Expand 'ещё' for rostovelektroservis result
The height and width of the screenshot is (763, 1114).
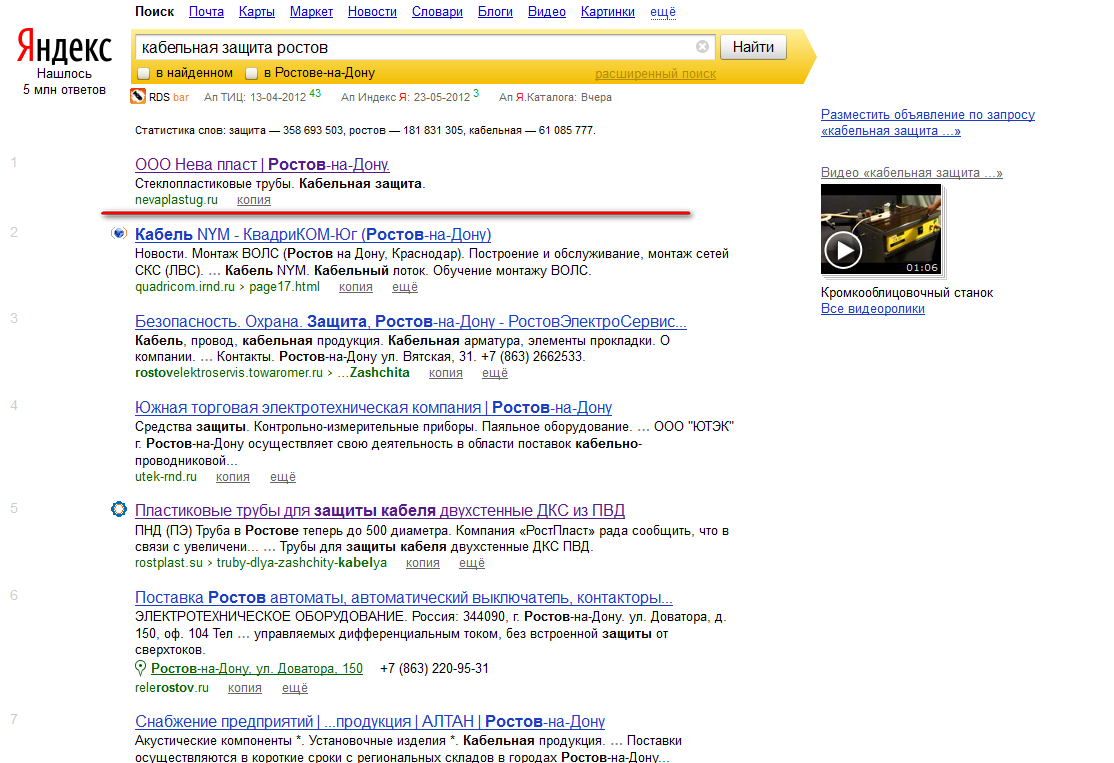coord(495,373)
